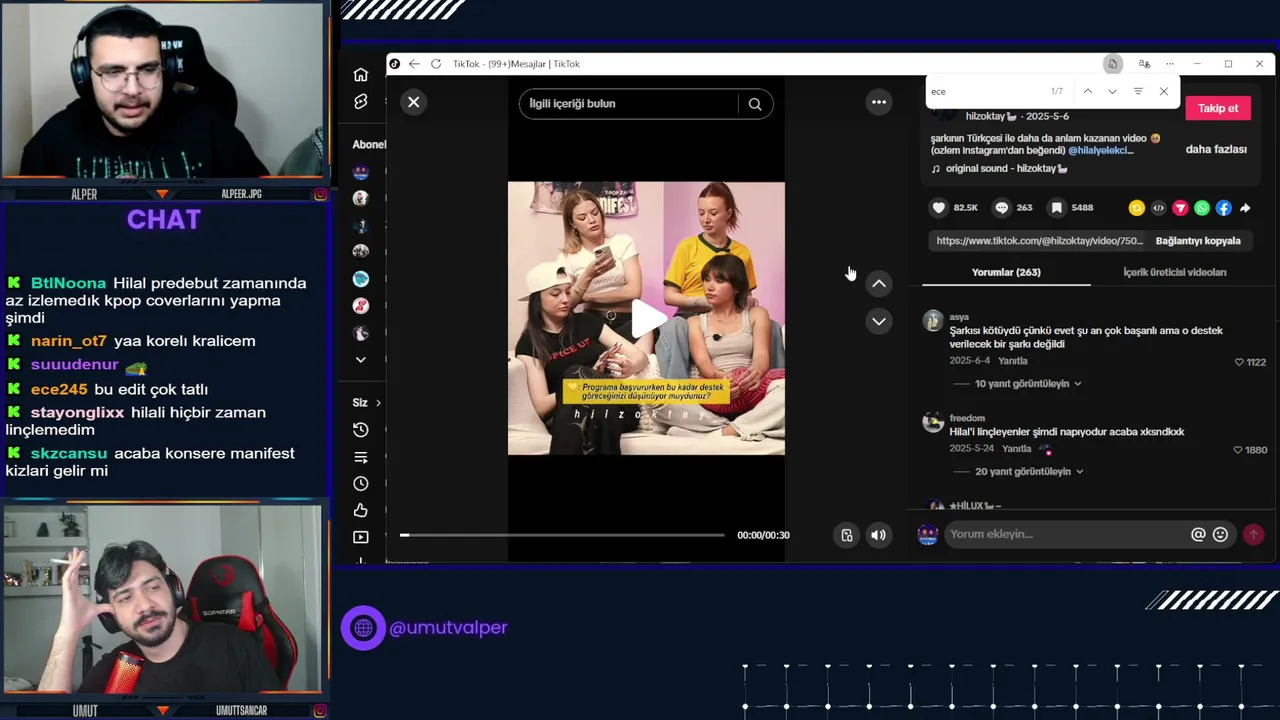Switch to Yorumlar (263) tab

(1006, 272)
